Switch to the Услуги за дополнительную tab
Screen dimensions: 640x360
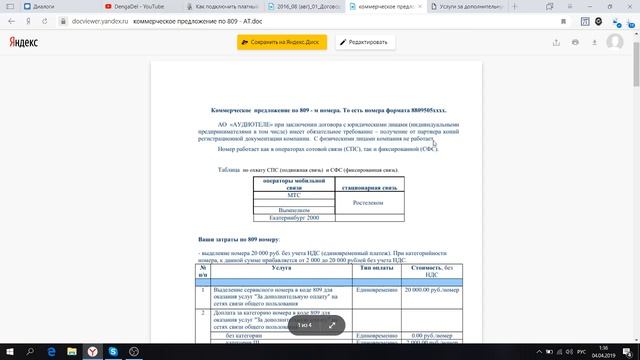point(467,7)
